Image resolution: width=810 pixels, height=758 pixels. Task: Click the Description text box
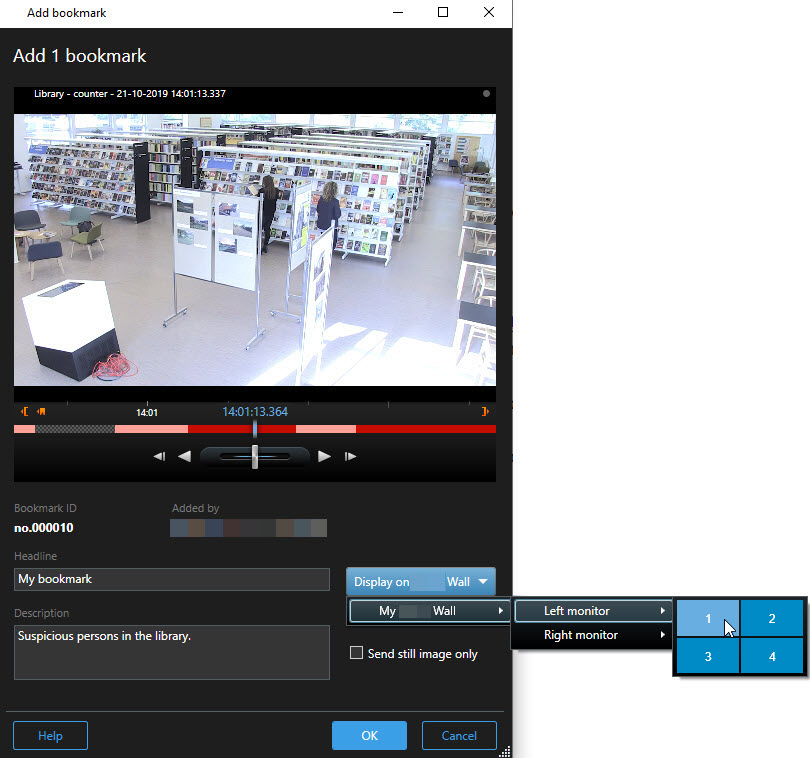[x=172, y=652]
